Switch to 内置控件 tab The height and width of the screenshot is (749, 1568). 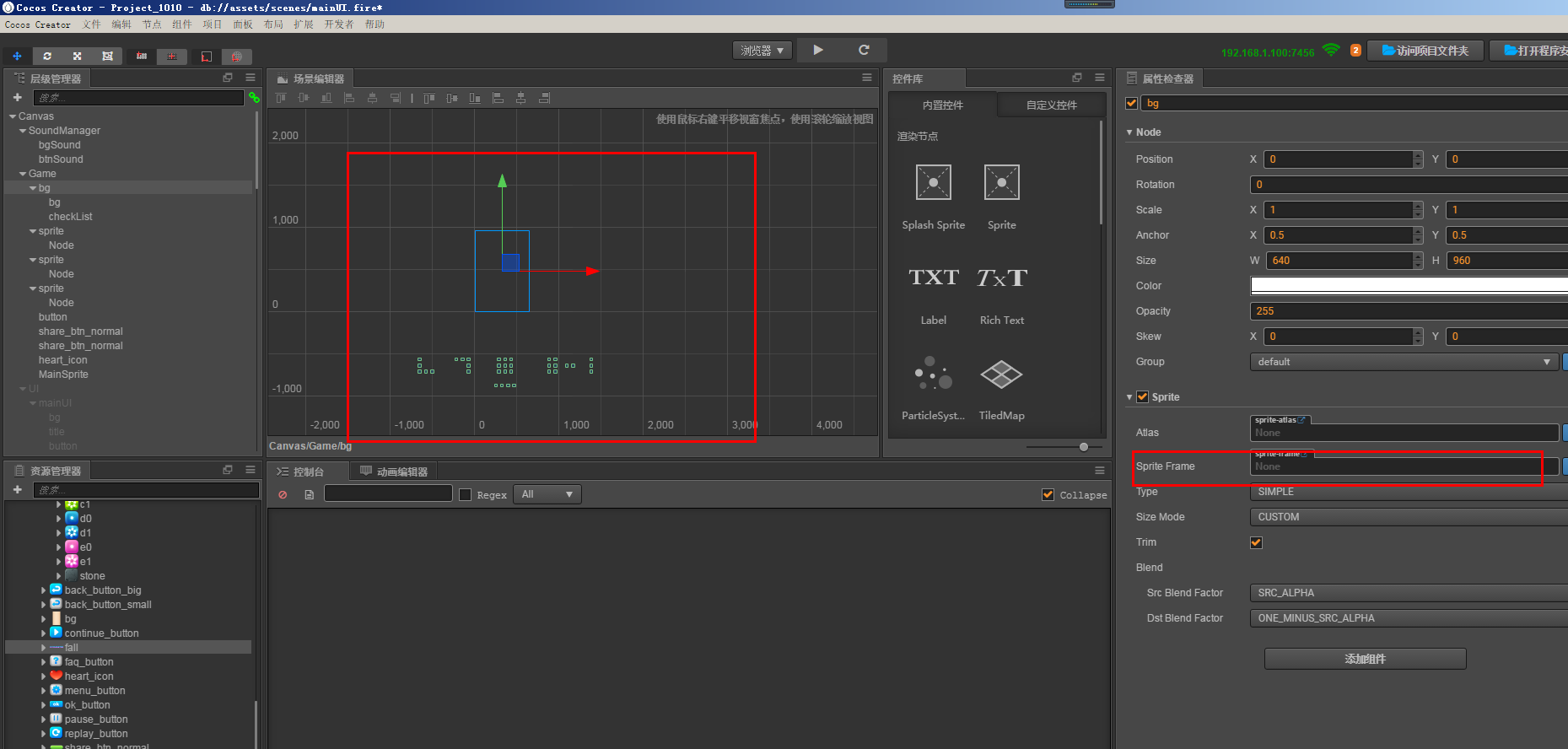[x=943, y=105]
